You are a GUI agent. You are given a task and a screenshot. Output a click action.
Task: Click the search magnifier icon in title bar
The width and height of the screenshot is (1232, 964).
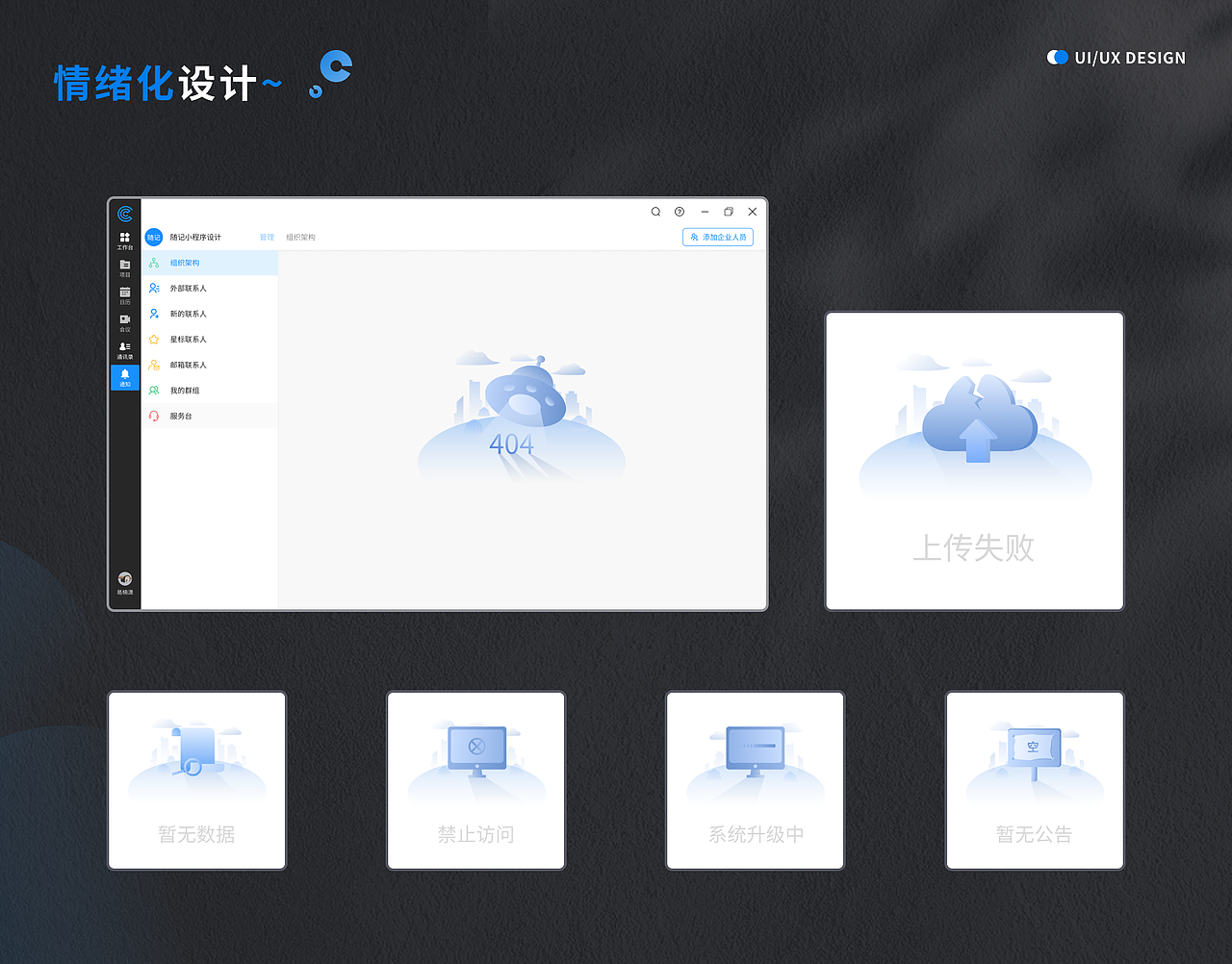[x=655, y=212]
